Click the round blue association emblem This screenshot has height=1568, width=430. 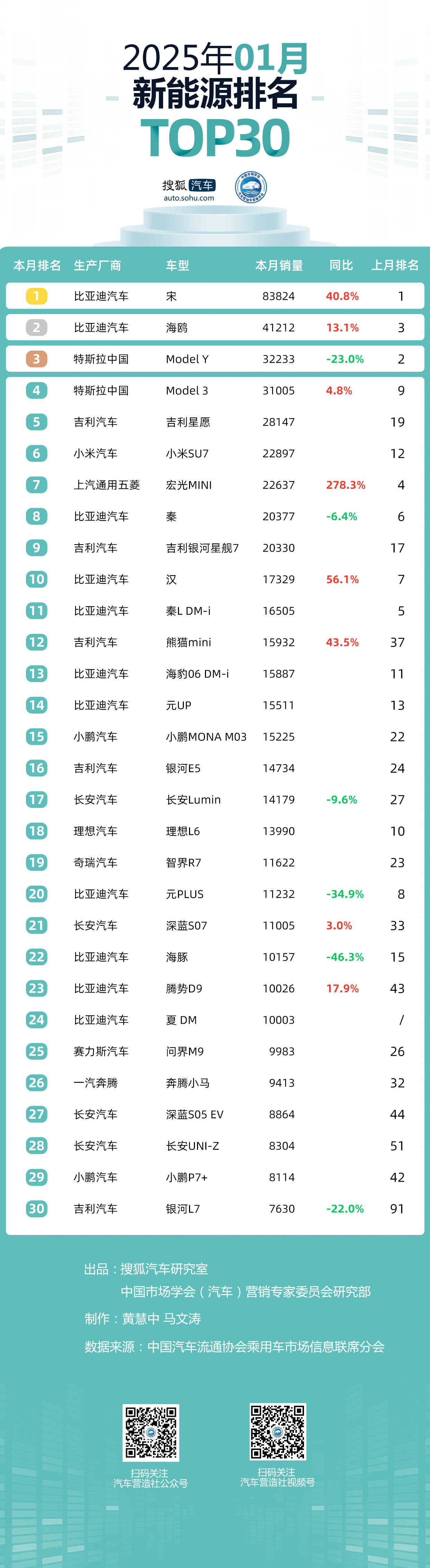[251, 187]
